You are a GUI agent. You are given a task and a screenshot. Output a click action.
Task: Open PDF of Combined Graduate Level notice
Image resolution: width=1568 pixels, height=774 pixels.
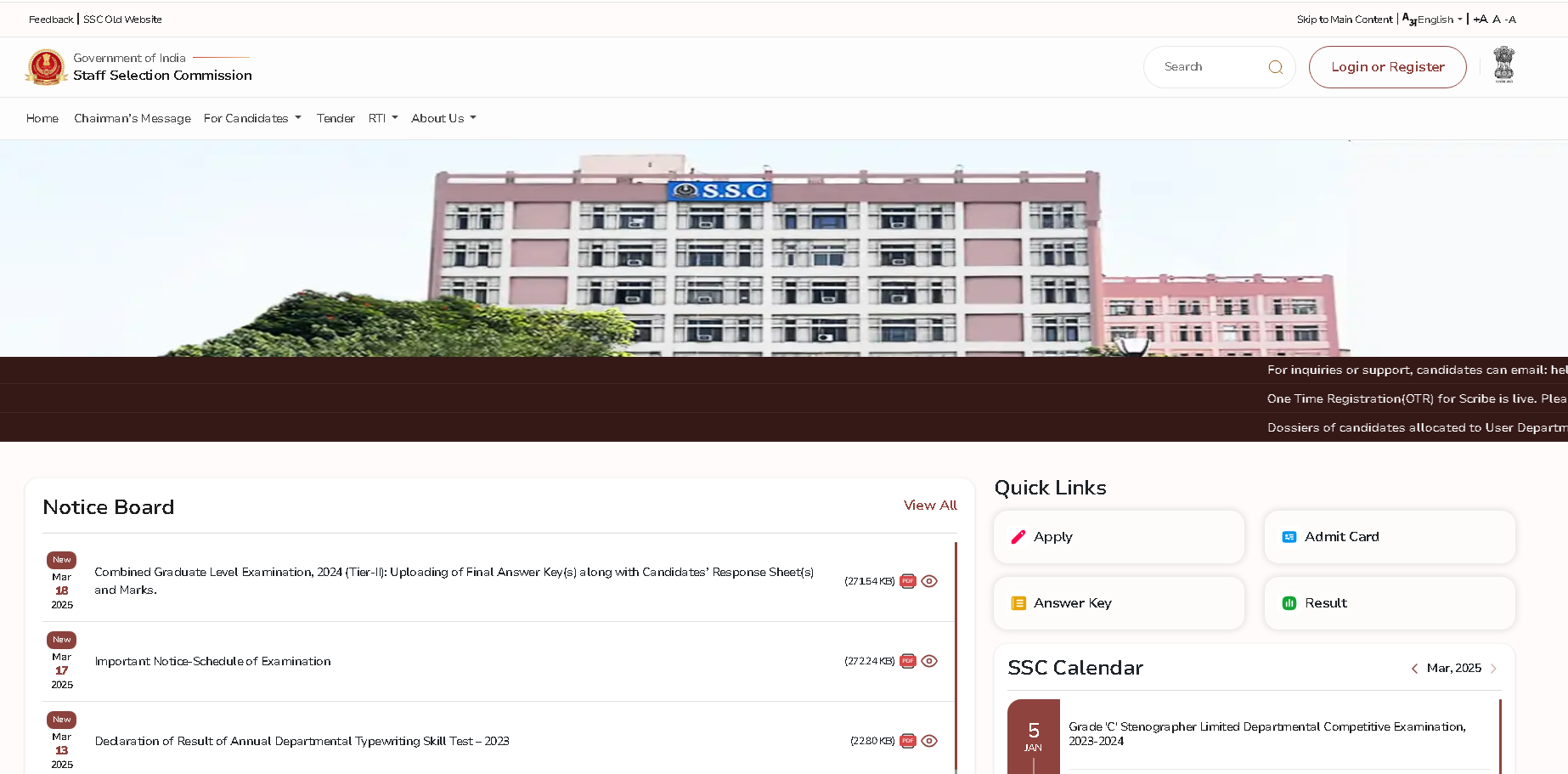[907, 581]
